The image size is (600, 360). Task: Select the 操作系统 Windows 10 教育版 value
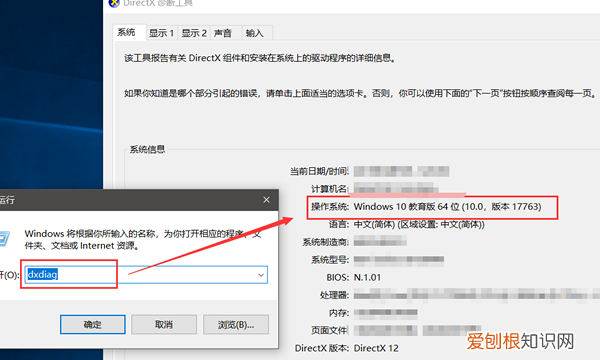[x=447, y=207]
